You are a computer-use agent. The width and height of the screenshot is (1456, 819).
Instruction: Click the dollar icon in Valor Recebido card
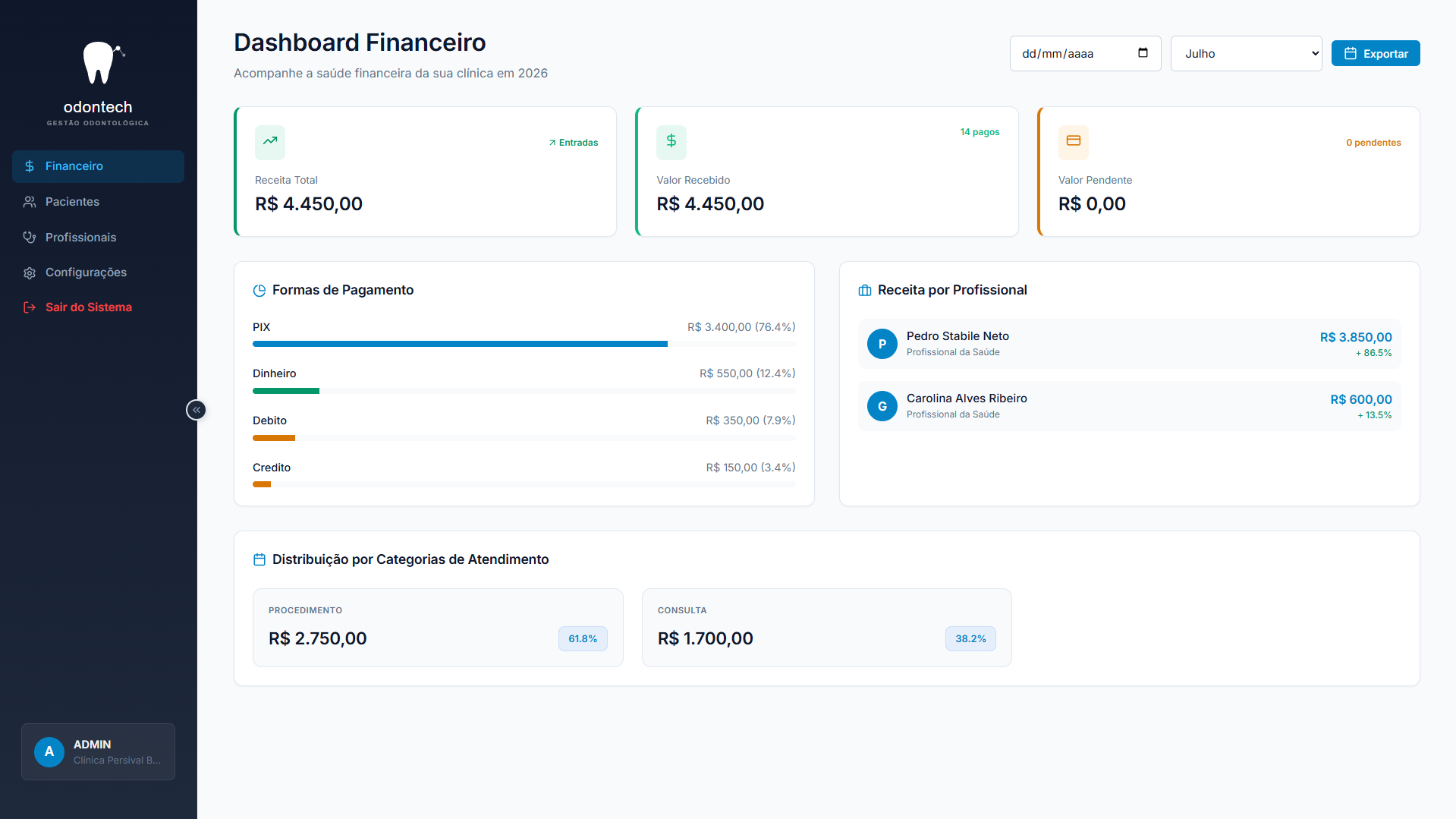click(x=671, y=142)
